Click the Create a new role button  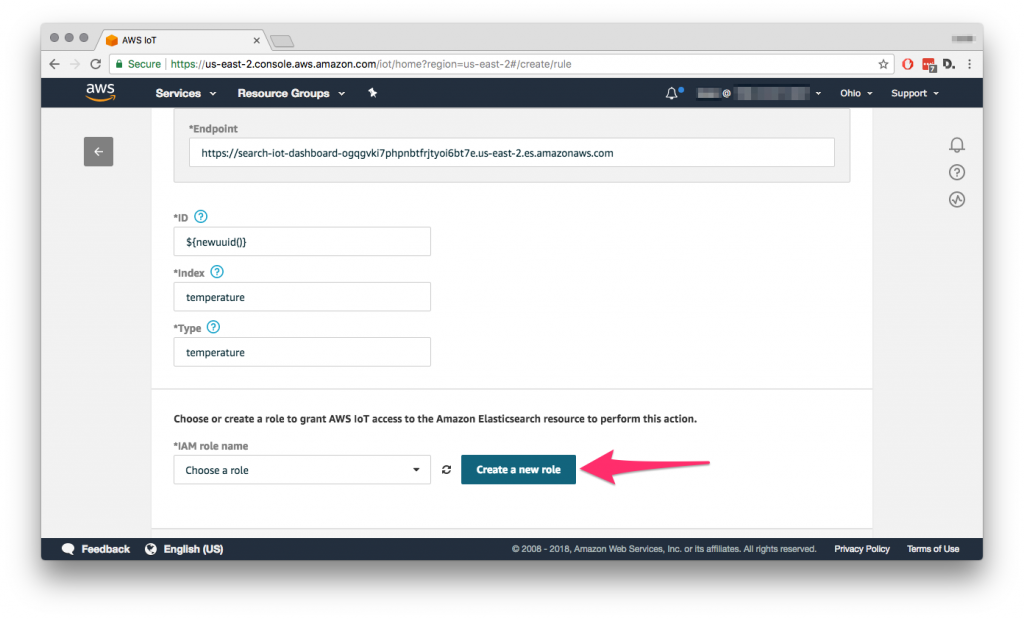click(518, 469)
